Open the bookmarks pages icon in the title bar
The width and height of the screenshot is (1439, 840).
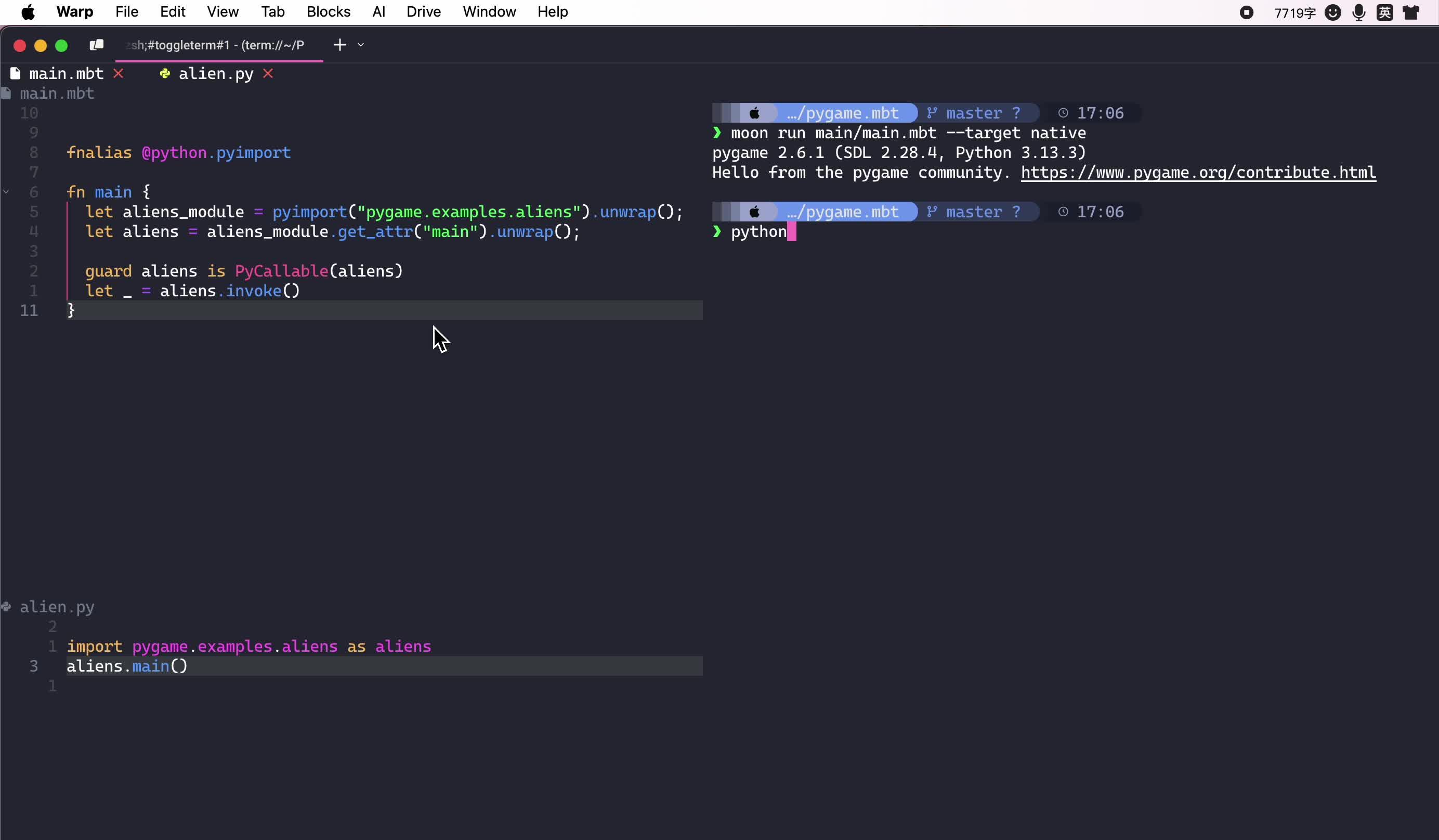click(x=96, y=45)
